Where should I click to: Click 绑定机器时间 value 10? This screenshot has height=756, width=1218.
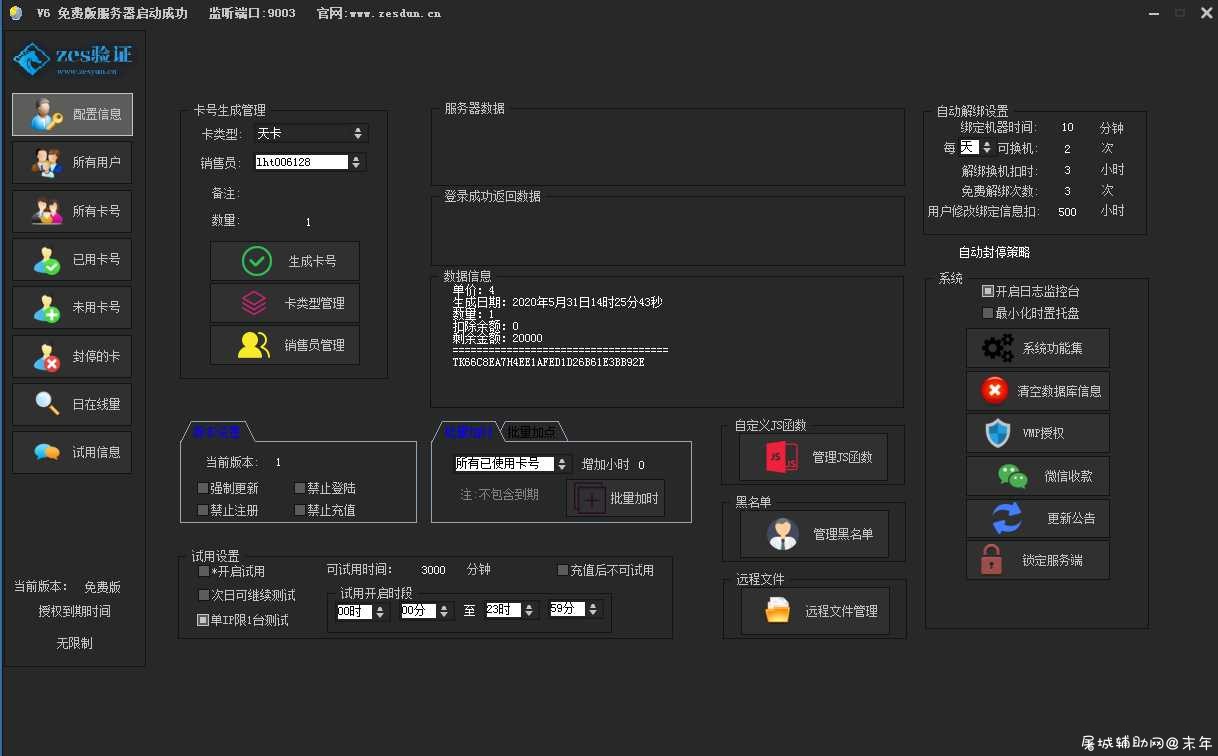click(1068, 128)
